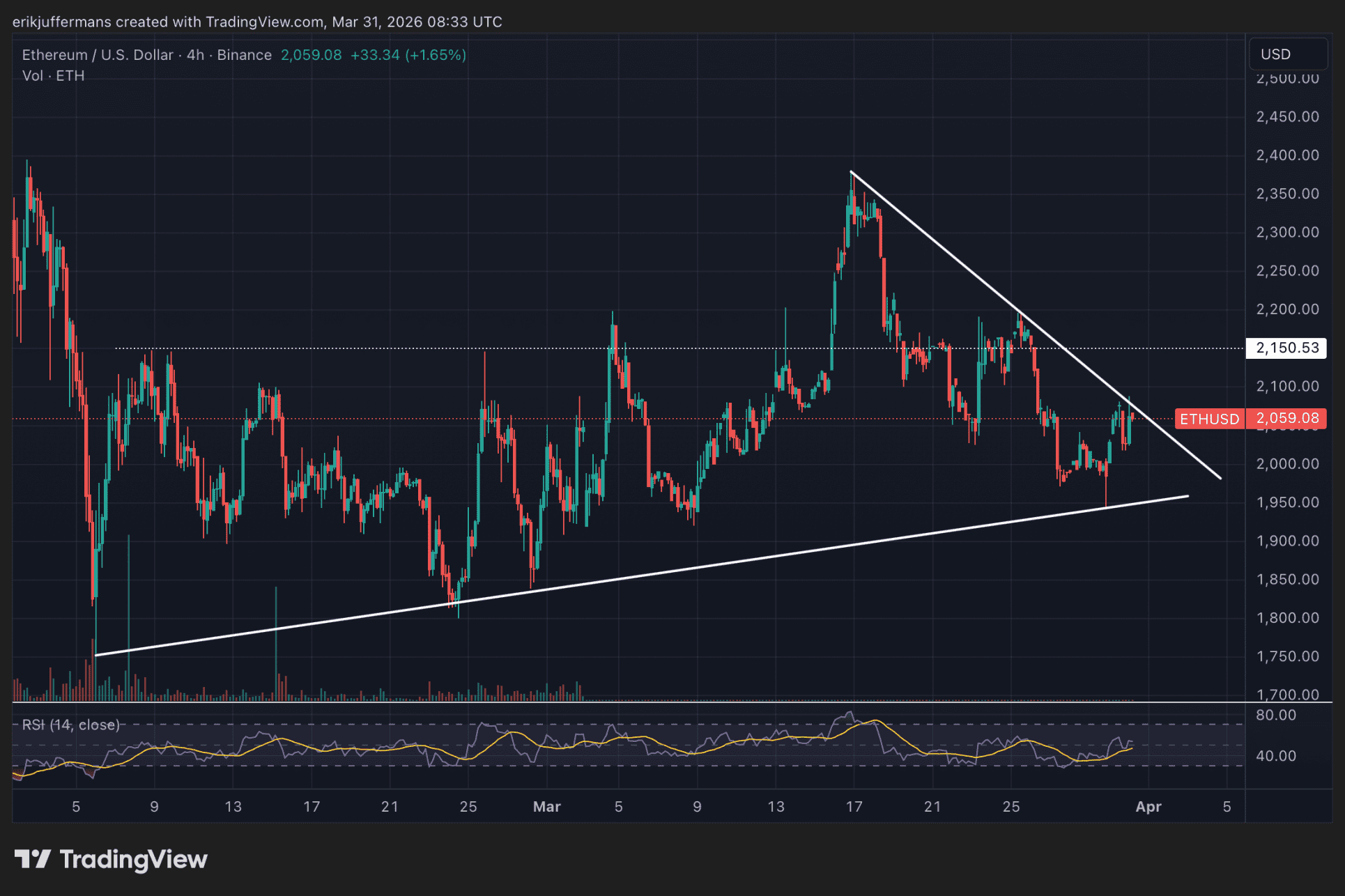Screen dimensions: 1345x896
Task: Click the RSI (14, close) indicator legend
Action: pos(70,725)
